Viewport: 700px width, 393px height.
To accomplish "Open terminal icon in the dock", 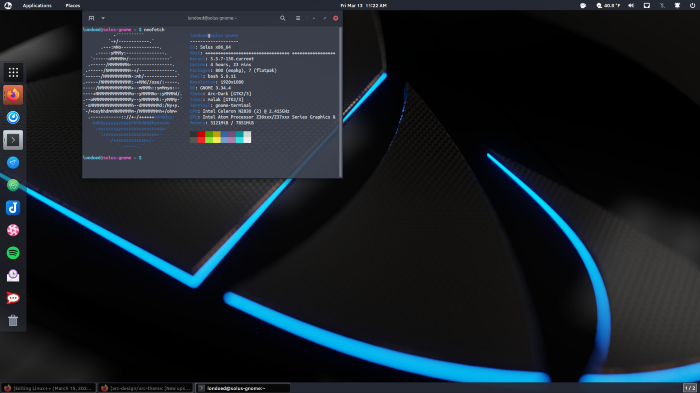I will (13, 140).
